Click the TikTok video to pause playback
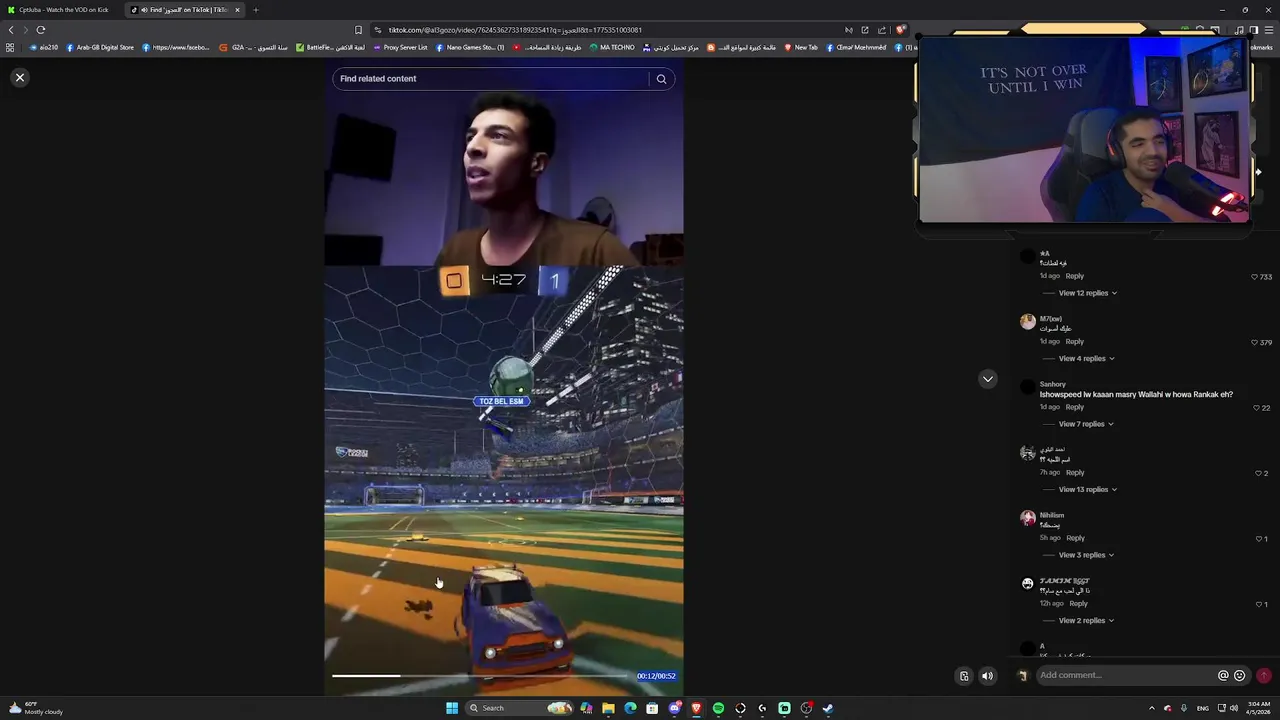The height and width of the screenshot is (720, 1280). coord(503,380)
